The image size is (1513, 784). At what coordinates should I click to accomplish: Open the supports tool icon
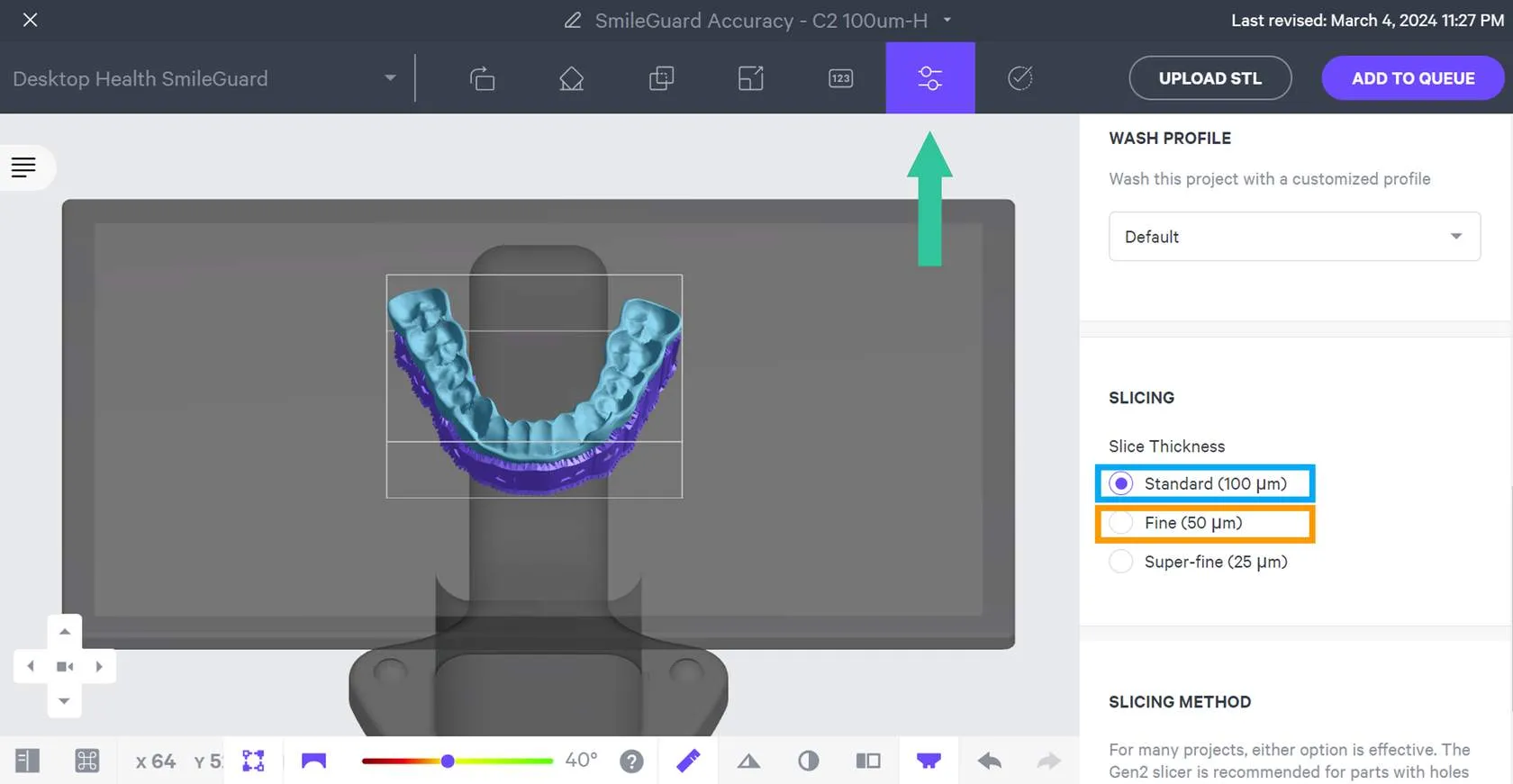(x=571, y=78)
